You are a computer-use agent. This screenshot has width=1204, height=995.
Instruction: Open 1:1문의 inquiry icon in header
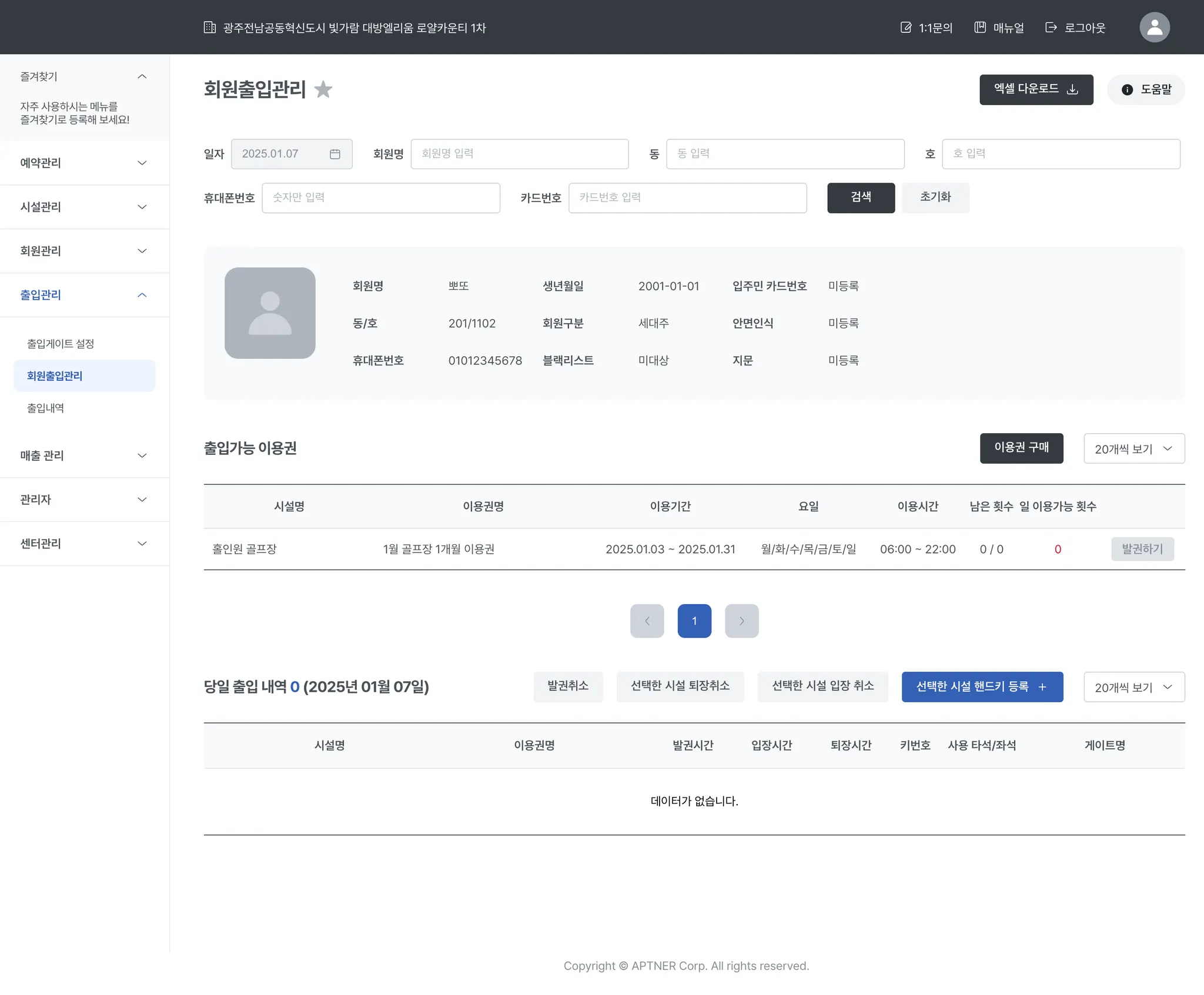[x=906, y=28]
